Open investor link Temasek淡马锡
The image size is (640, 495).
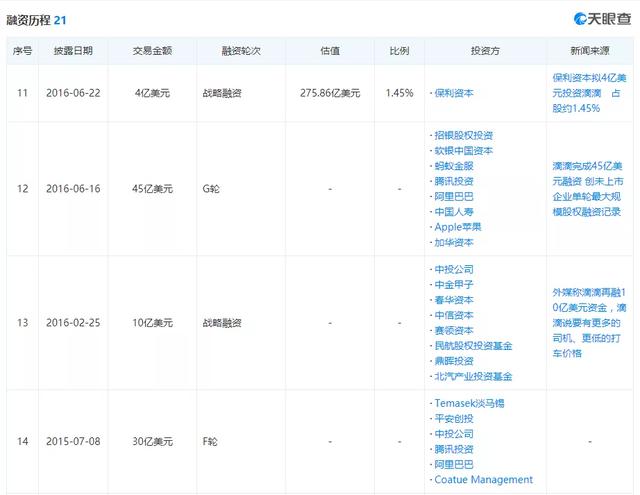point(469,403)
